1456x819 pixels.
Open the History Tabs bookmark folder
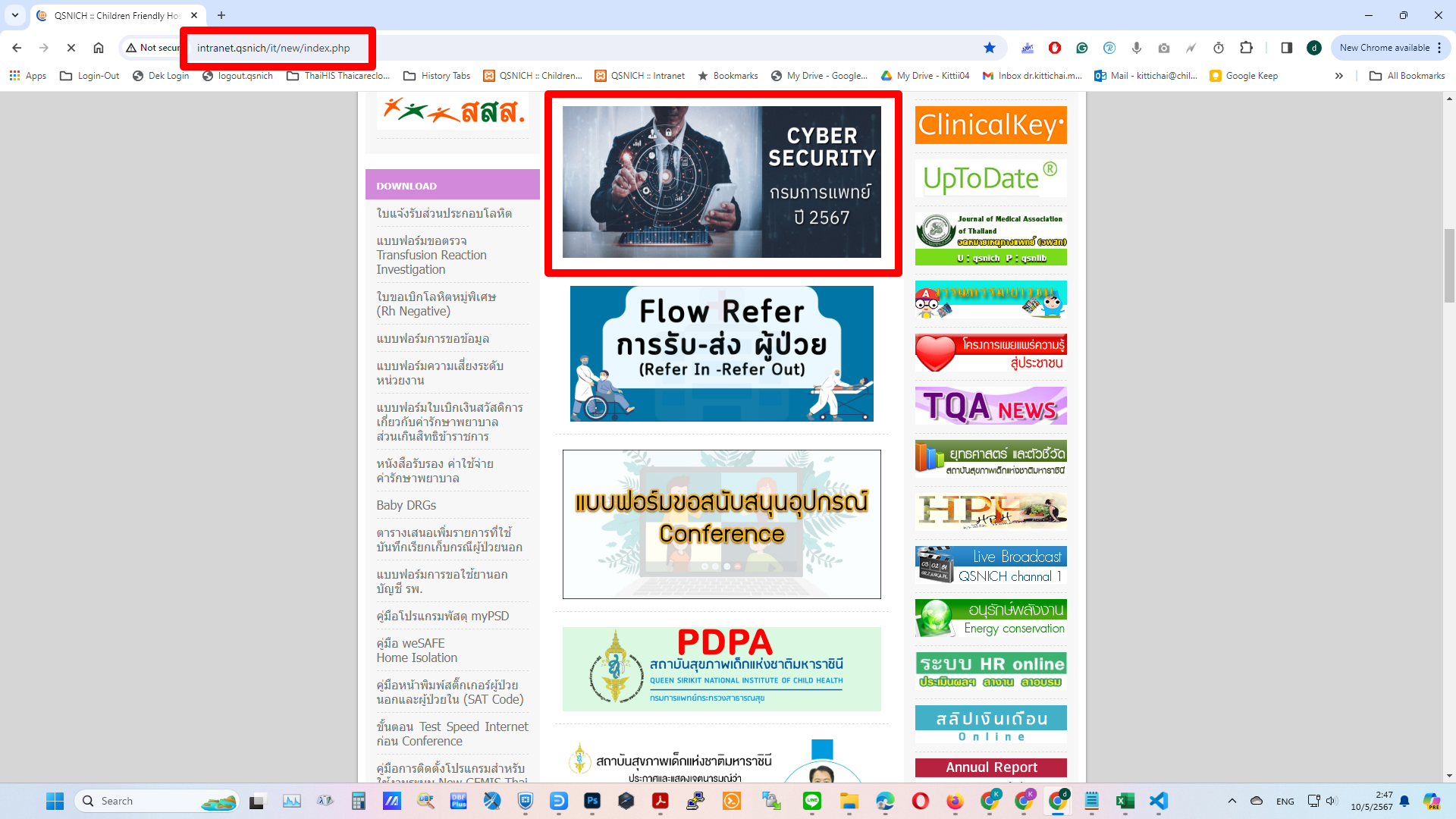click(437, 76)
